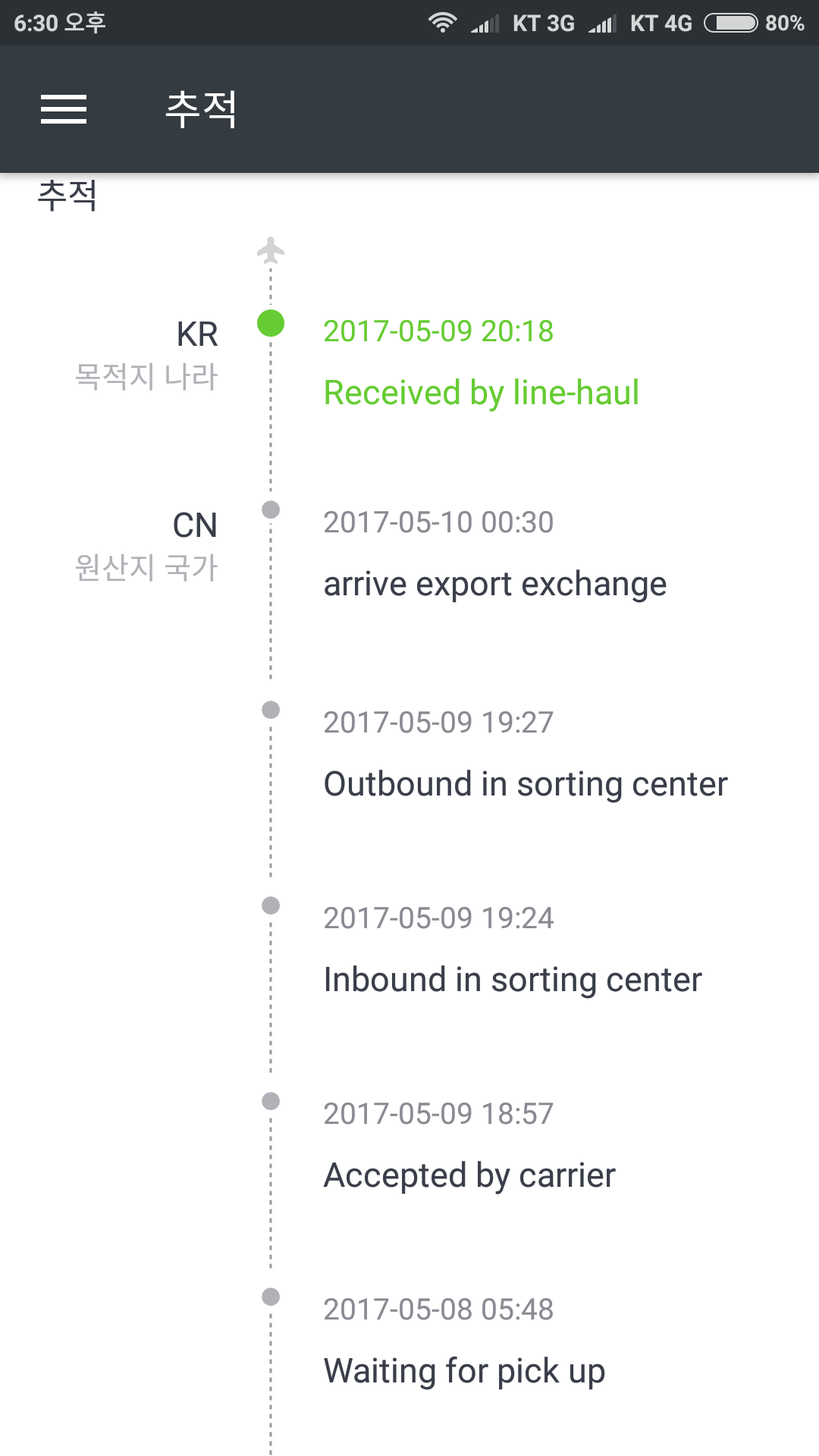Select the 'Accepted by carrier' timeline dot
Viewport: 819px width, 1456px height.
coord(271,1101)
